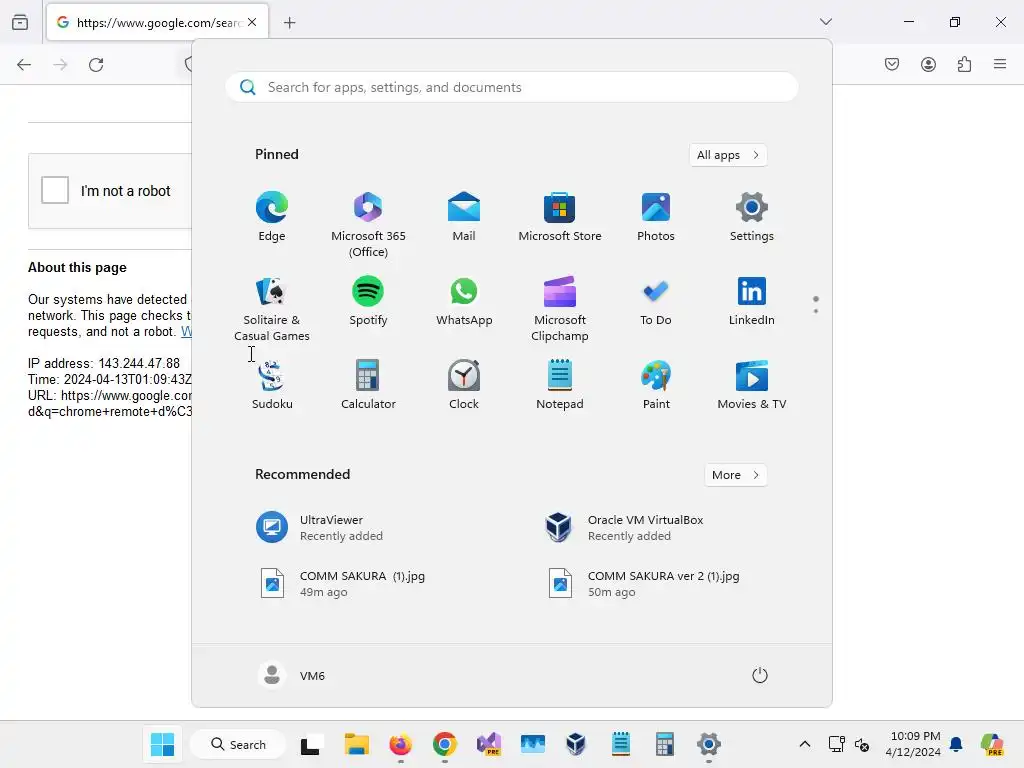This screenshot has width=1024, height=768.
Task: Open Firefox application menu
Action: coord(1000,64)
